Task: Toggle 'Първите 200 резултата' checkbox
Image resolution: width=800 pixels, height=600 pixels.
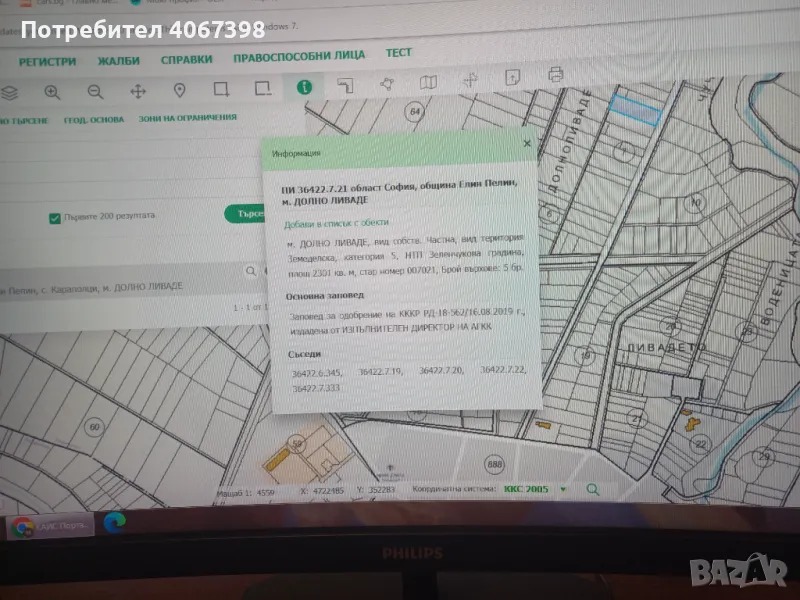Action: (x=55, y=218)
